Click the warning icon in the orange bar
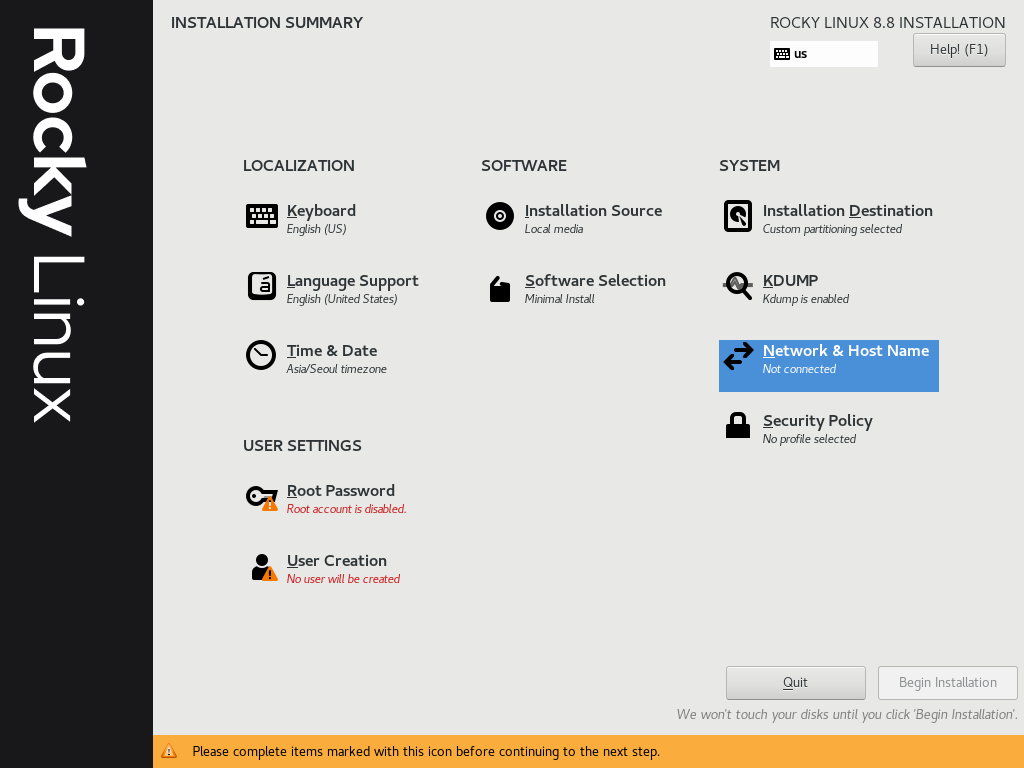The height and width of the screenshot is (768, 1024). (x=169, y=751)
